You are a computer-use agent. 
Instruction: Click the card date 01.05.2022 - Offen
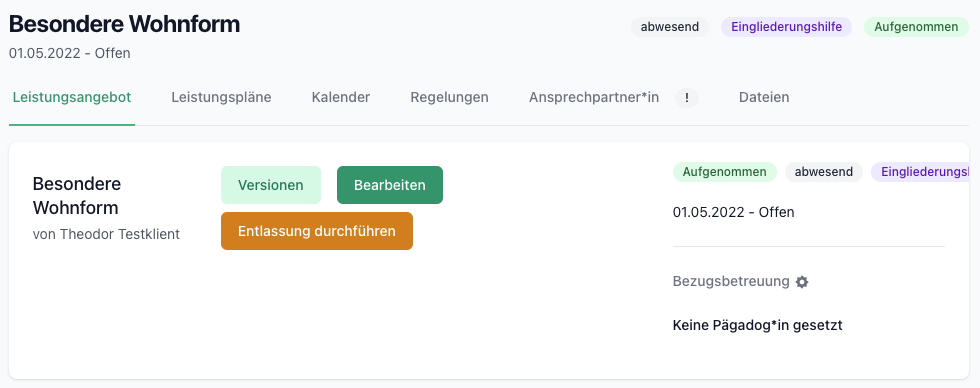tap(733, 212)
